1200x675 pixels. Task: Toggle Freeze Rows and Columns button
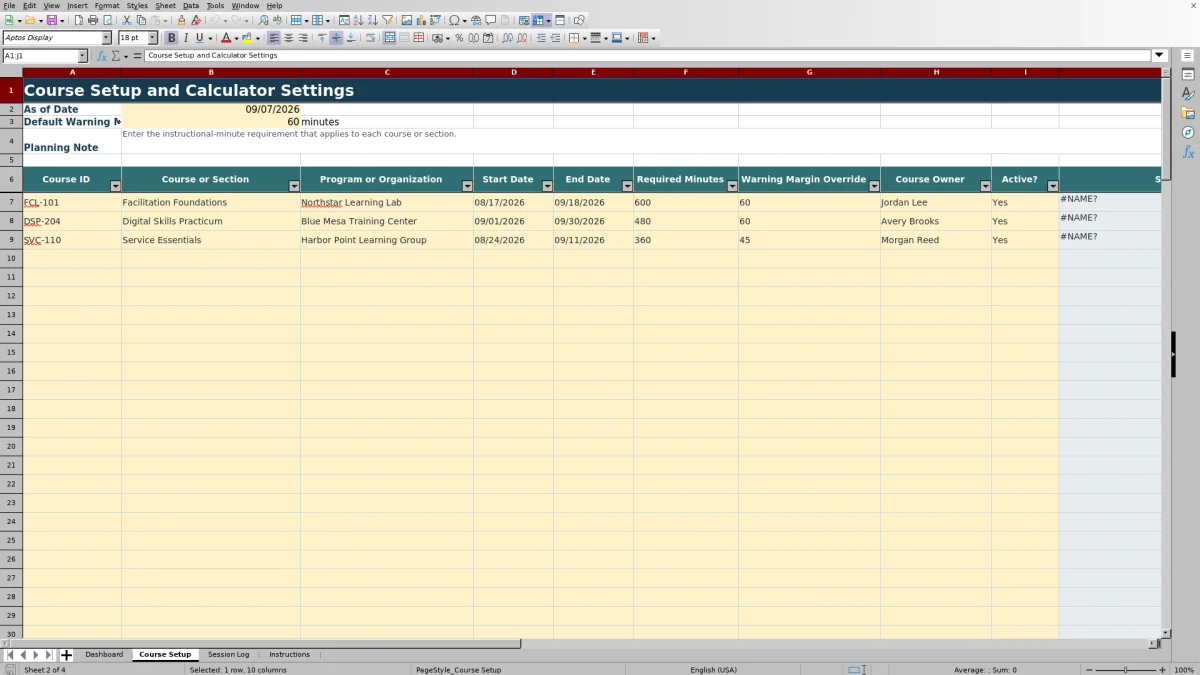538,20
